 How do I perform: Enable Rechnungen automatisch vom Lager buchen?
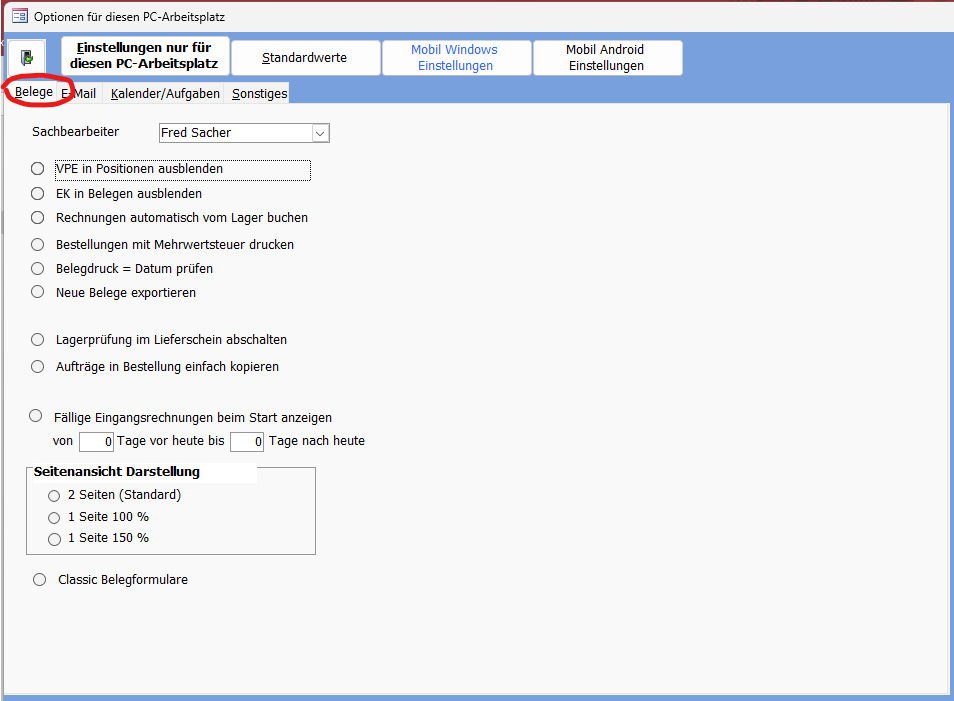tap(38, 217)
